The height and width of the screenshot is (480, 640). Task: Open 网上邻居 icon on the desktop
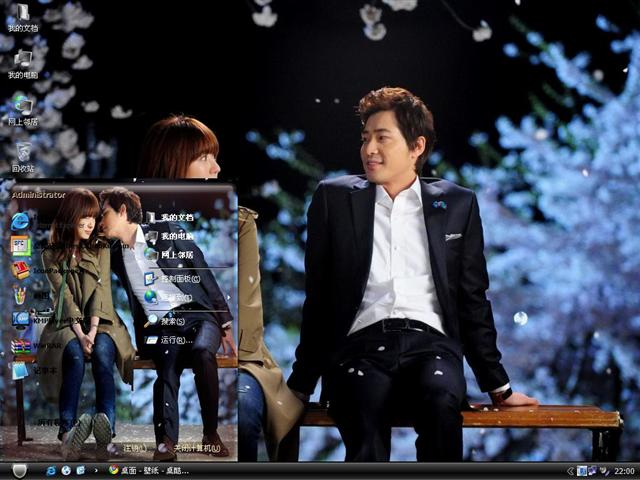23,111
